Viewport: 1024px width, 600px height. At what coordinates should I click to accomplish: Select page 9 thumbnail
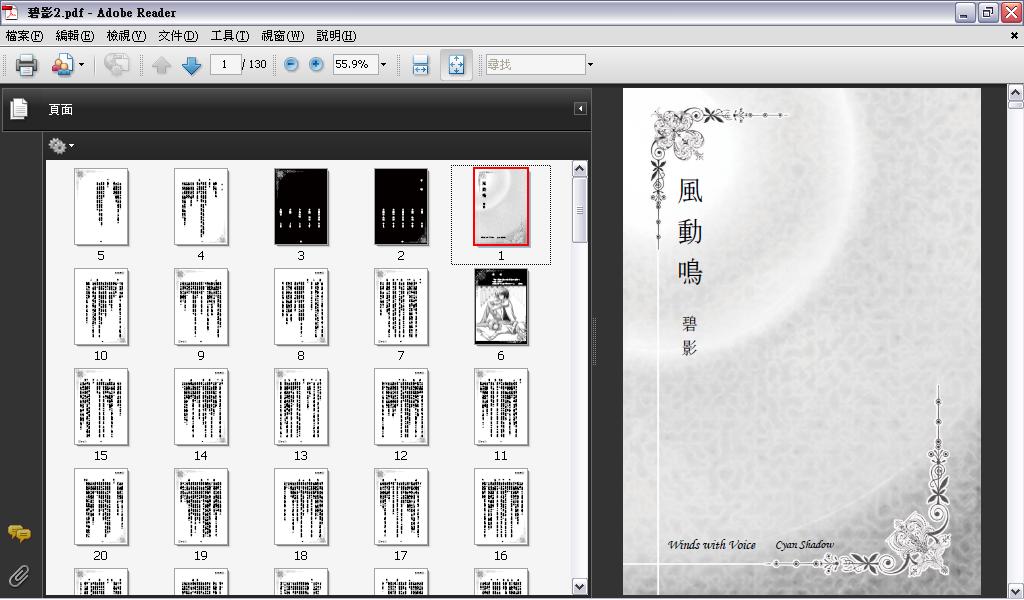pyautogui.click(x=201, y=307)
